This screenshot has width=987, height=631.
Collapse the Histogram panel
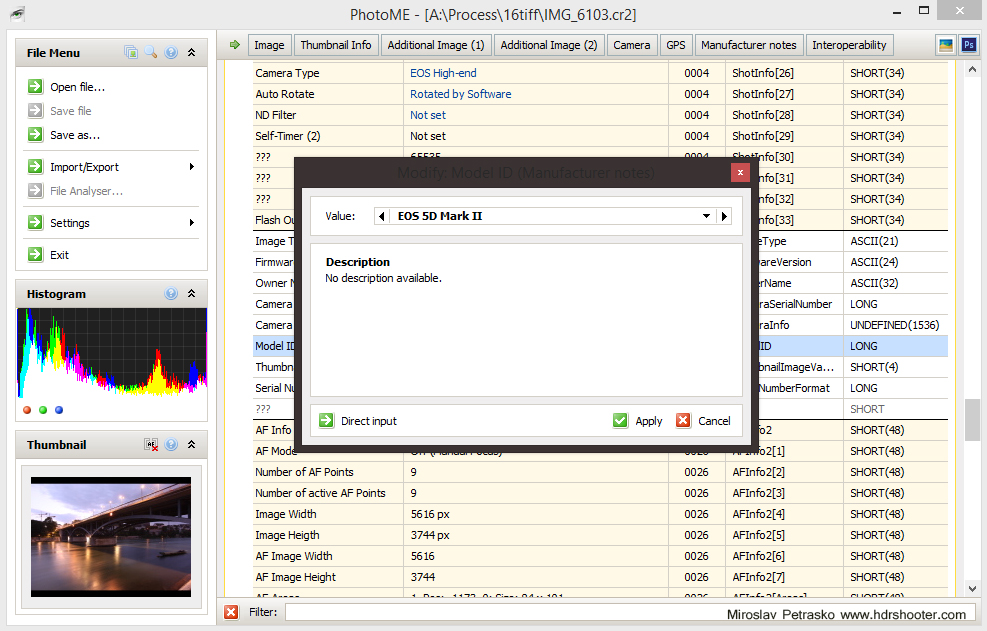point(191,293)
